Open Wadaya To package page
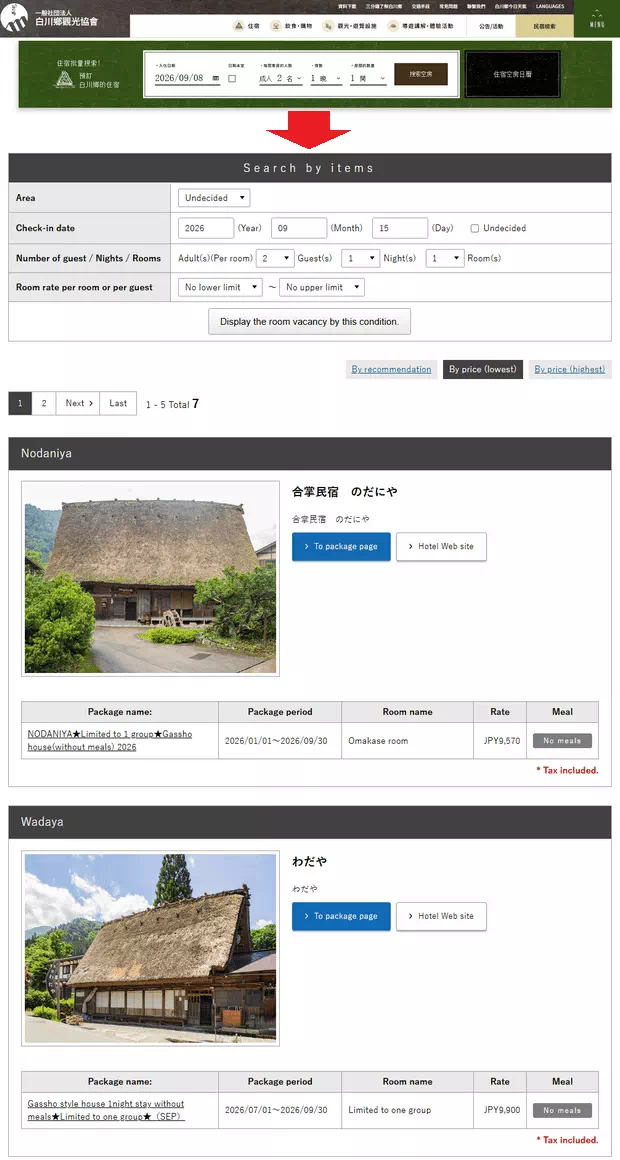 point(341,916)
